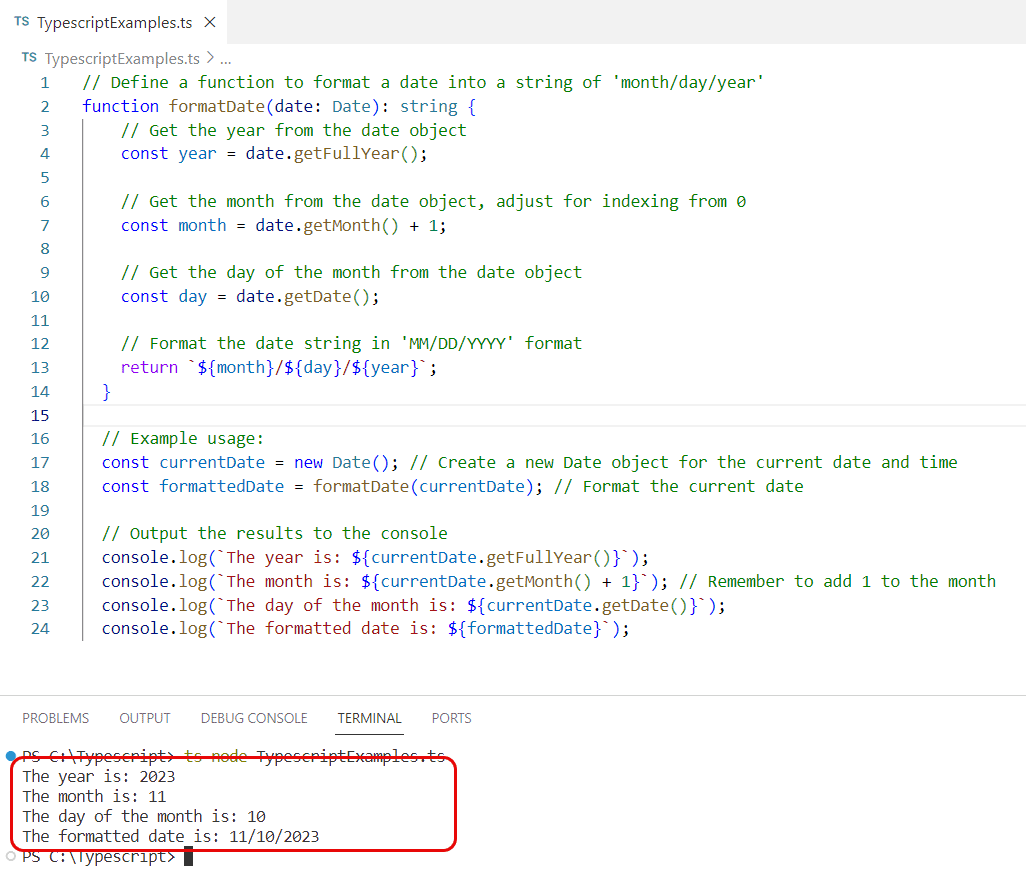Click 'The formatted date is: 11/10/2023' output
Screen dimensions: 1026x880
pyautogui.click(x=171, y=837)
